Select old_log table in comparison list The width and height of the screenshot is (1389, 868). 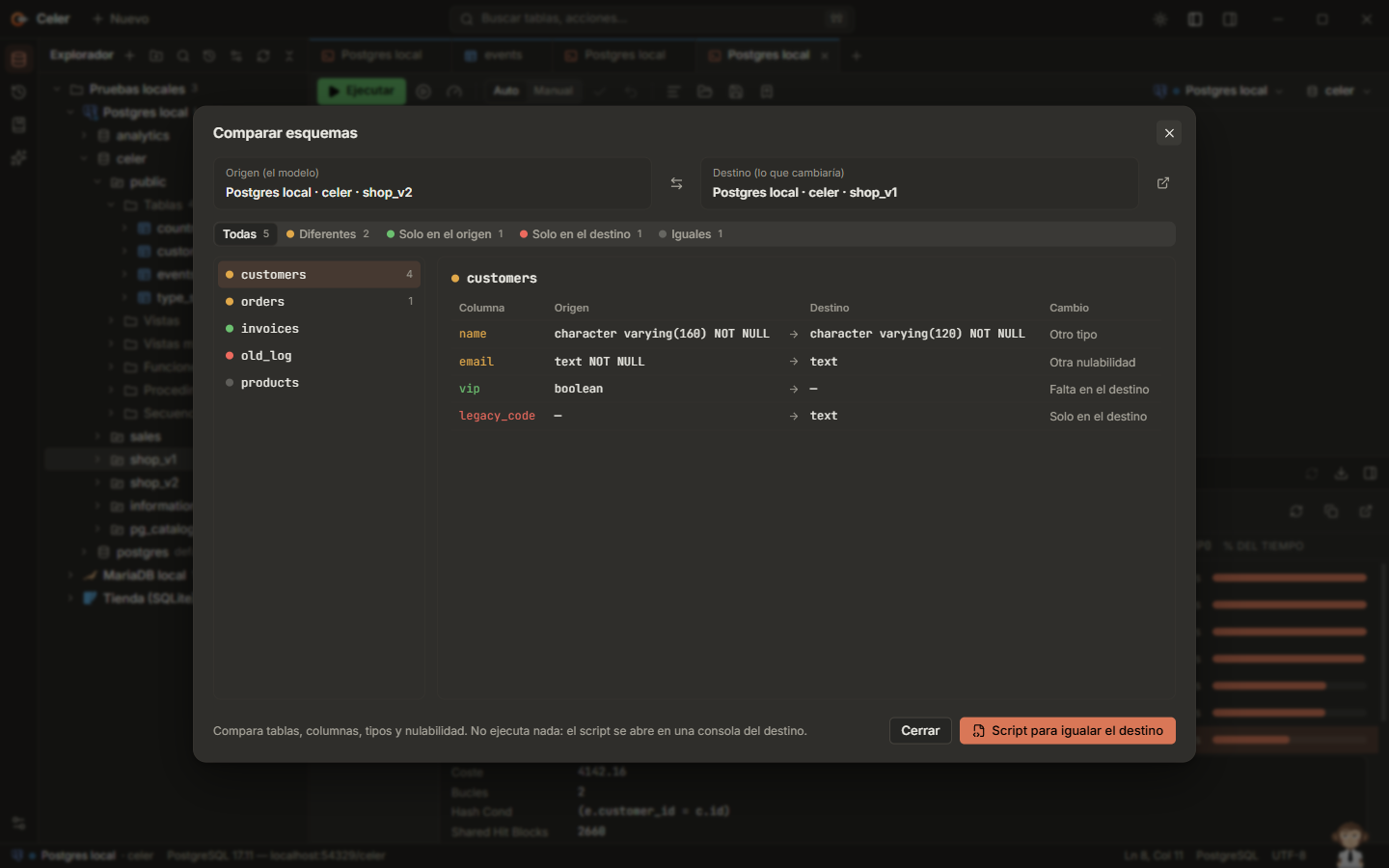(x=319, y=356)
